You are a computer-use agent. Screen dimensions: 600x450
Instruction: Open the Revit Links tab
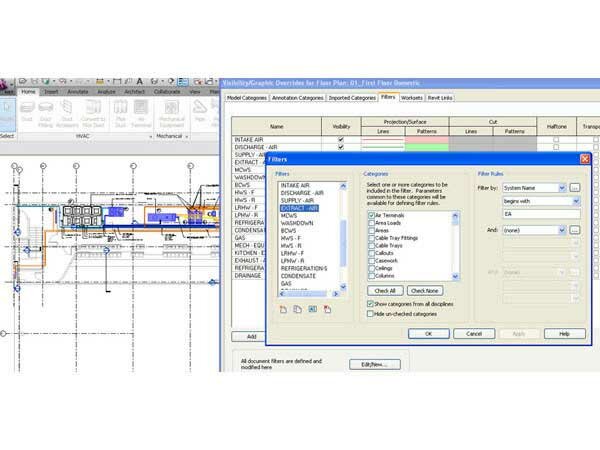coord(440,98)
